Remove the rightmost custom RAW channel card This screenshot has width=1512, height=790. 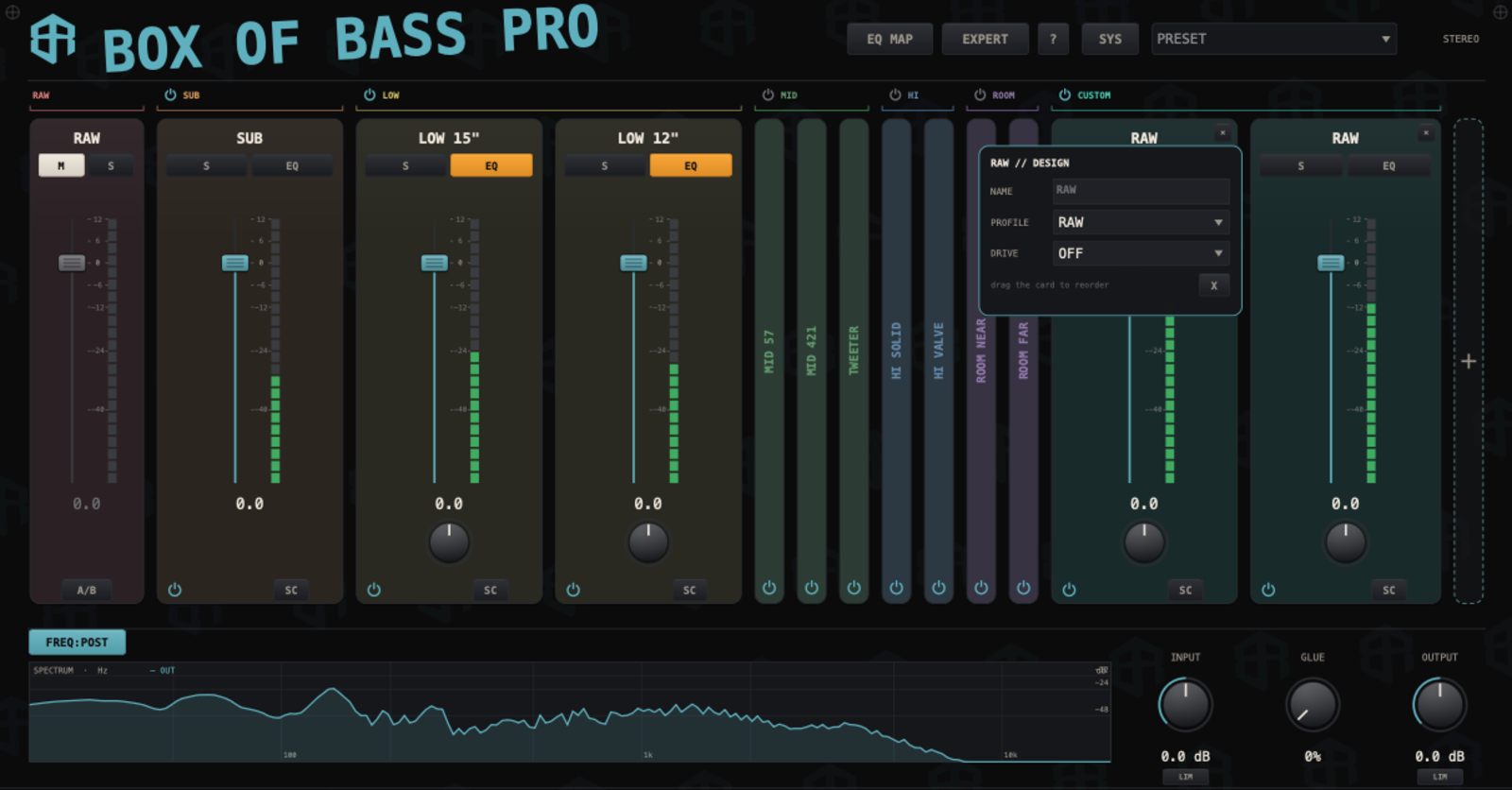1426,133
